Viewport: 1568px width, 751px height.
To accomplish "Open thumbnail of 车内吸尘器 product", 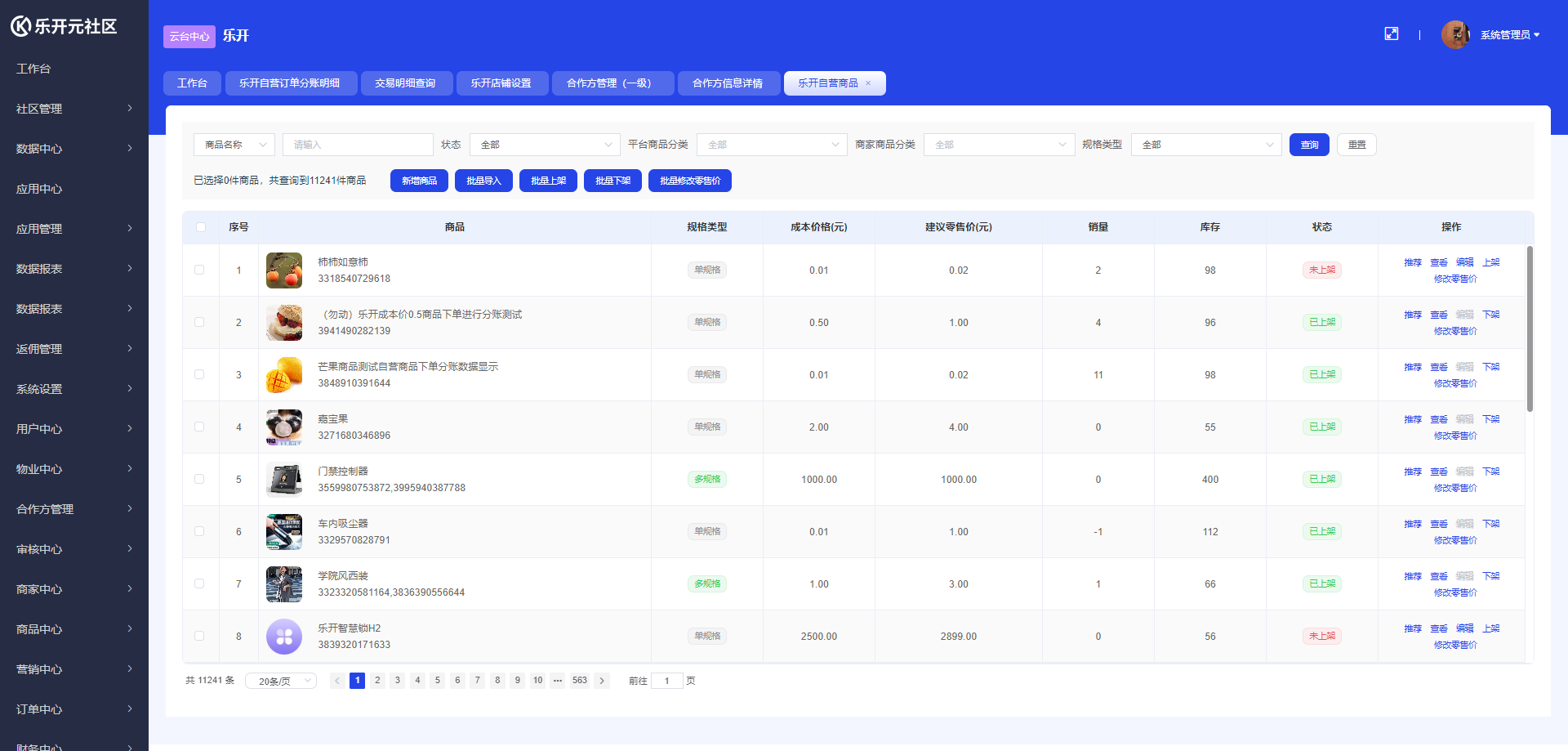I will tap(284, 532).
